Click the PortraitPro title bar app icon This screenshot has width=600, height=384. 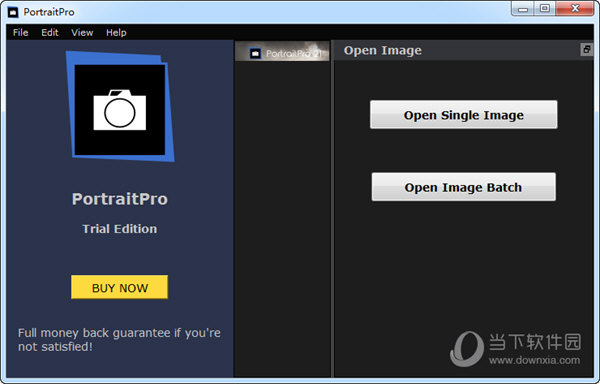(13, 12)
